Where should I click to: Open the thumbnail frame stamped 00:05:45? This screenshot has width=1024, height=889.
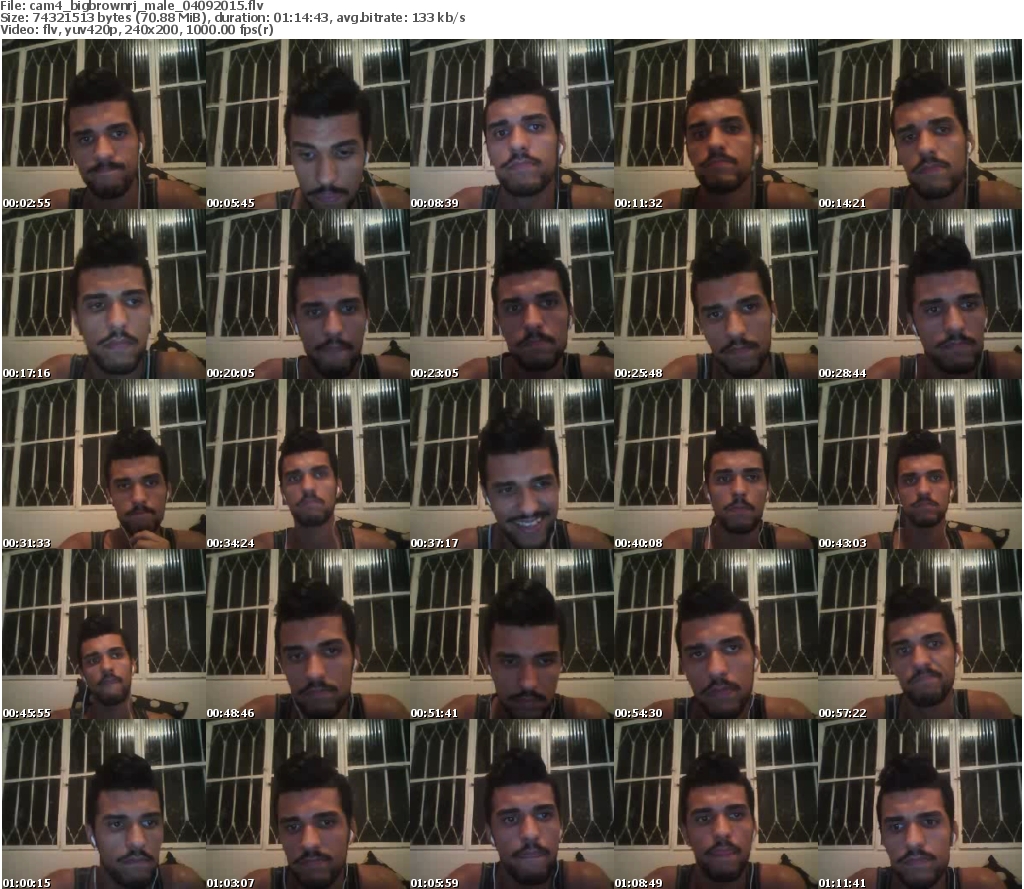[x=308, y=124]
